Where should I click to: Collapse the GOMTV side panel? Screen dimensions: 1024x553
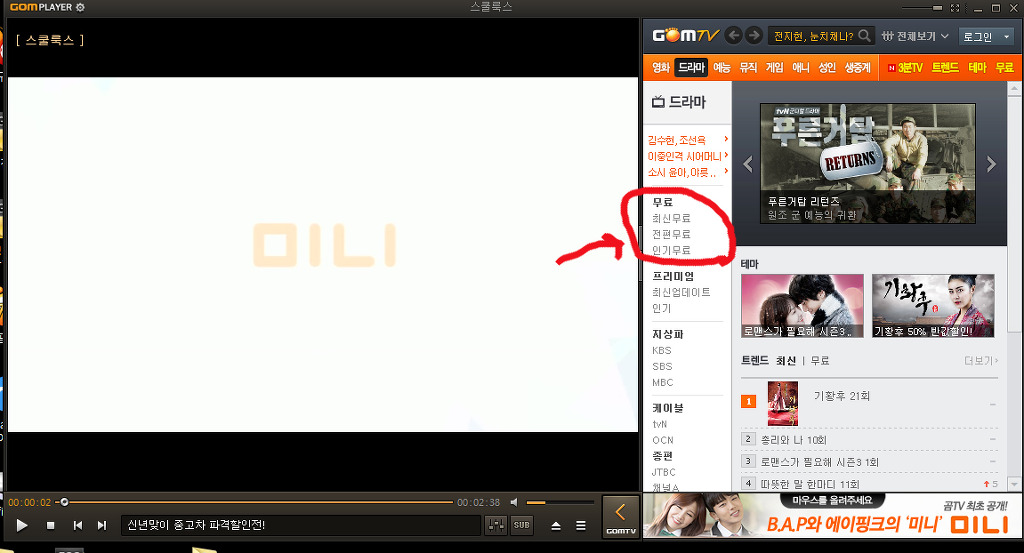coord(620,516)
